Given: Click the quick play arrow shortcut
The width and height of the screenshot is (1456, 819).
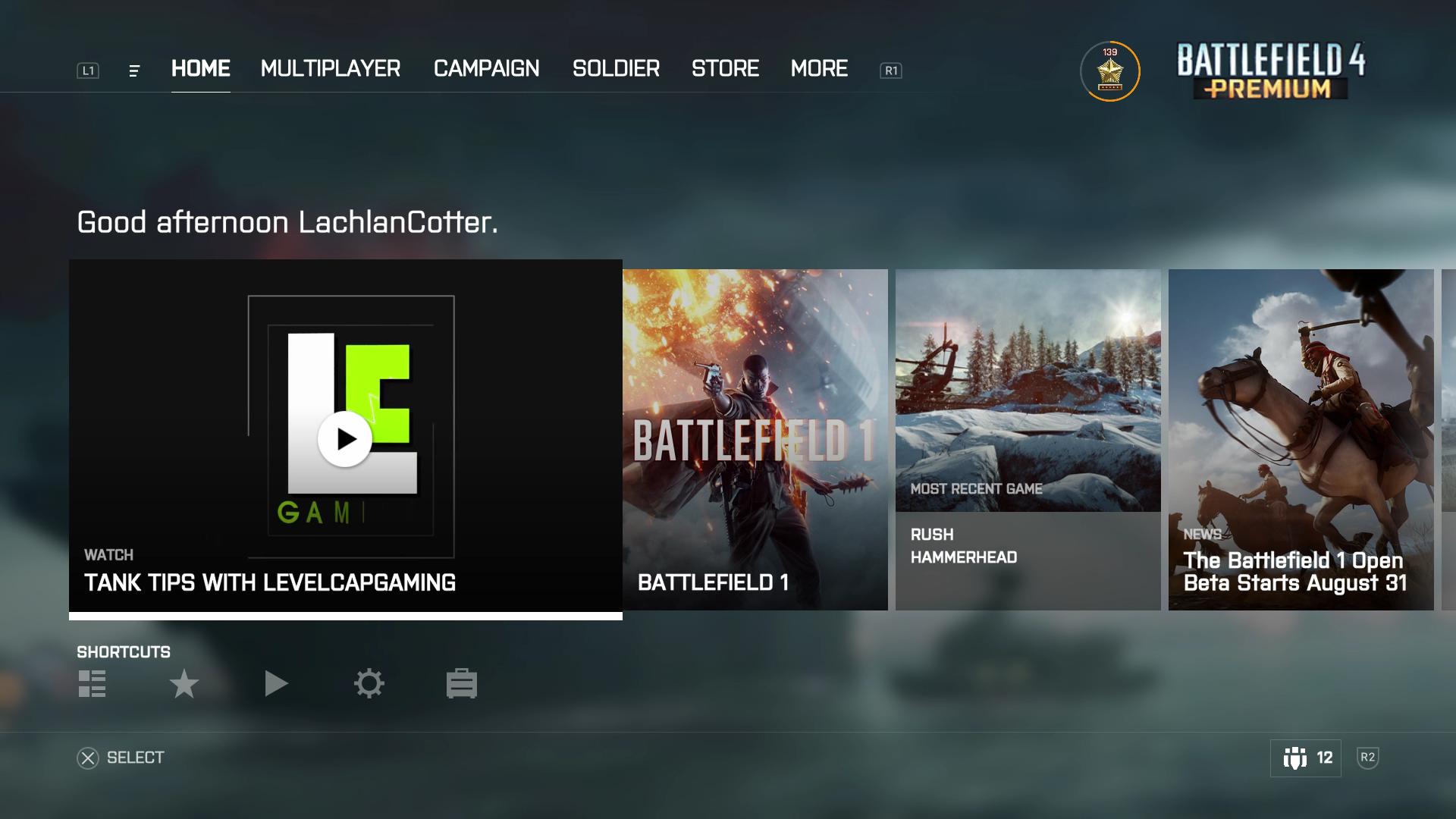Looking at the screenshot, I should 276,684.
